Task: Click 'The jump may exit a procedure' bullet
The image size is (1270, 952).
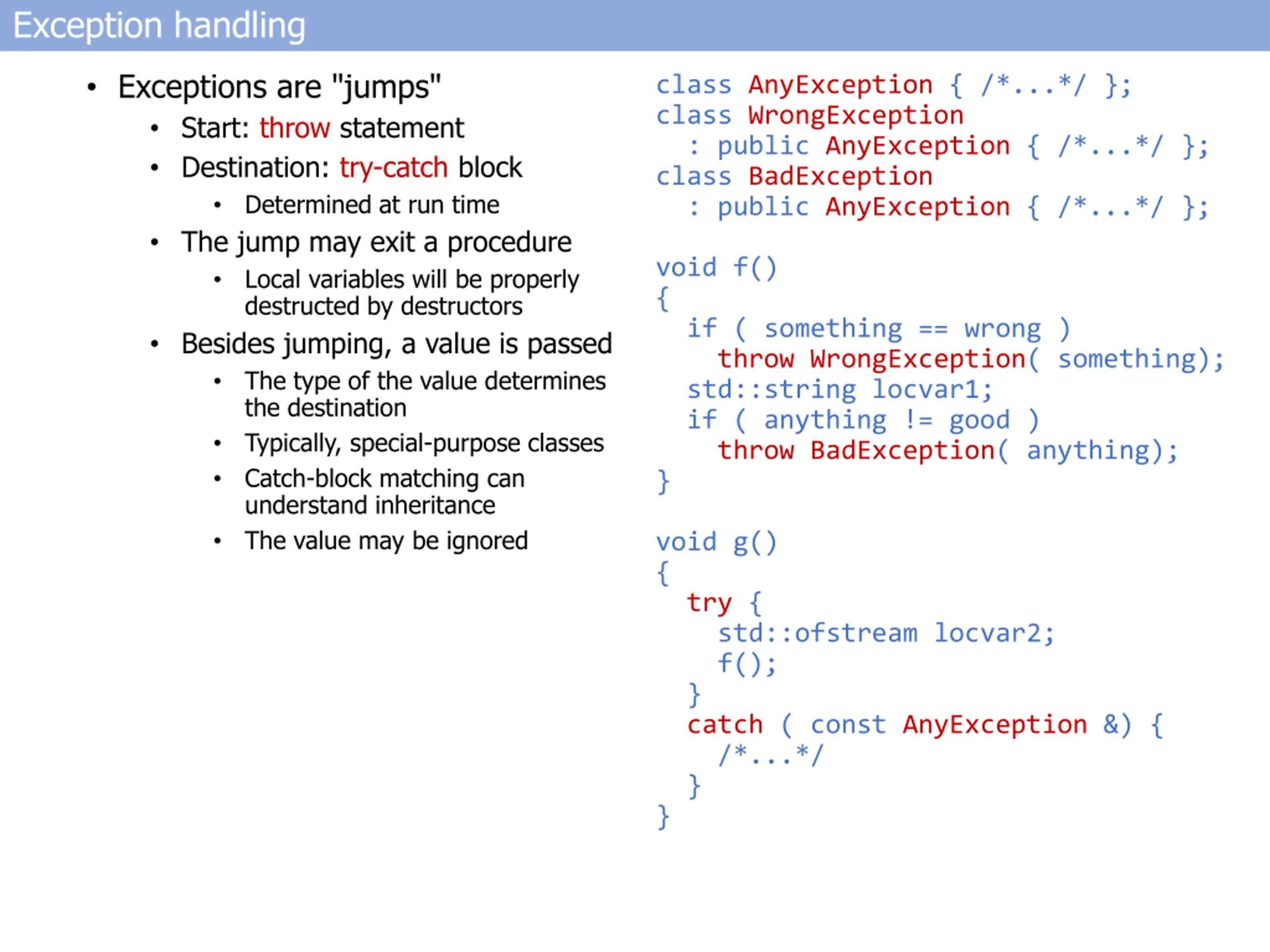Action: coord(376,243)
